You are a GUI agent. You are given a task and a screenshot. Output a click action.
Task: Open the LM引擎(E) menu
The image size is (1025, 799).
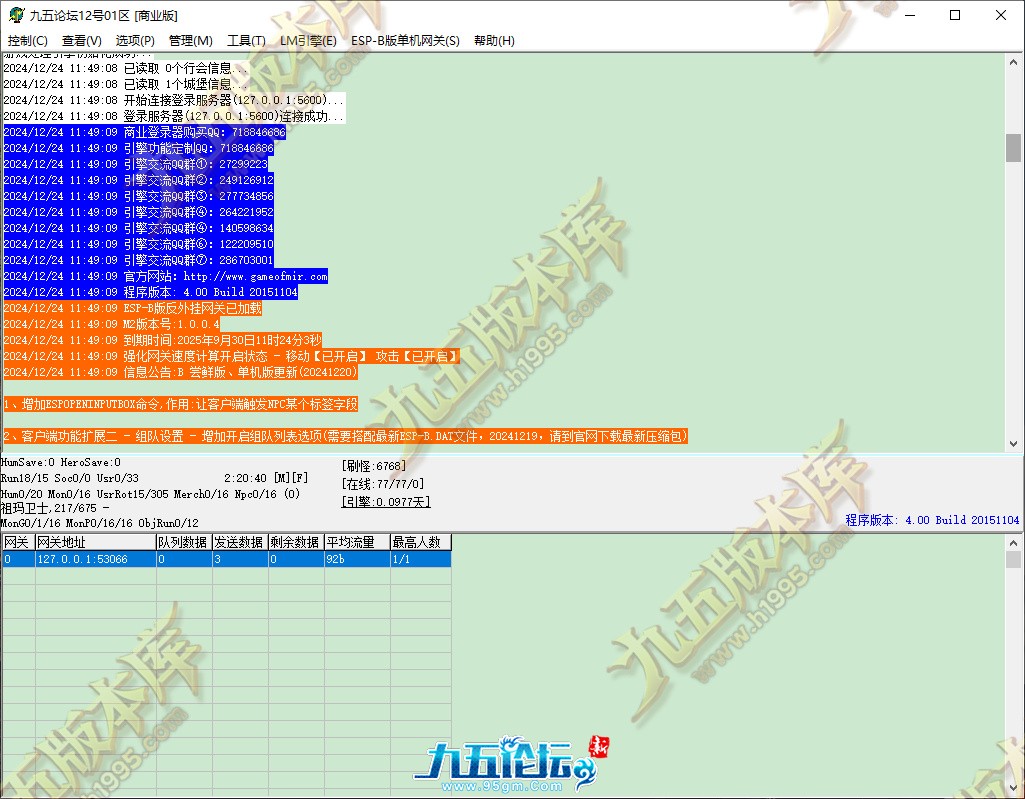tap(308, 41)
